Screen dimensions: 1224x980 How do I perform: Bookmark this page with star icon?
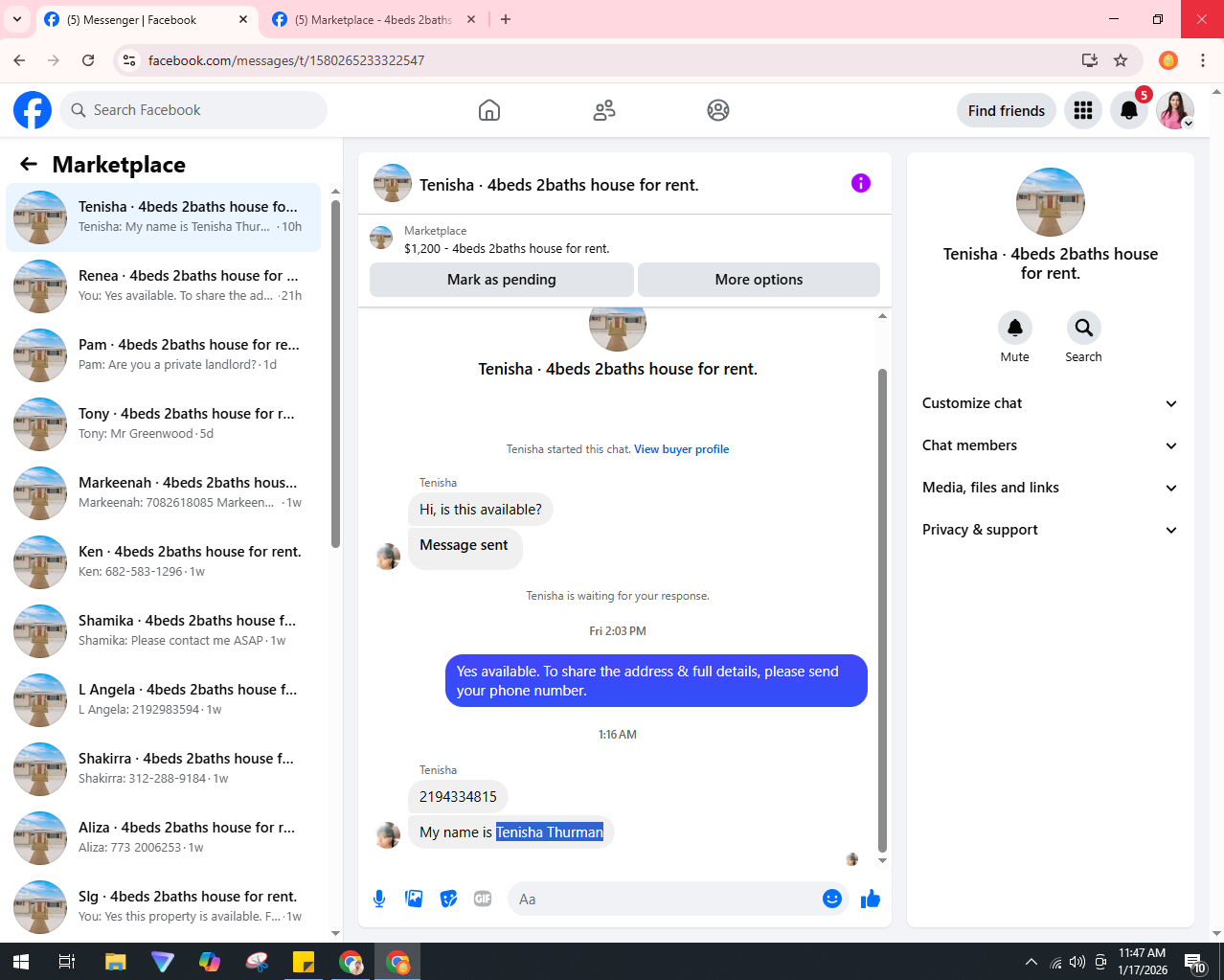1121,60
